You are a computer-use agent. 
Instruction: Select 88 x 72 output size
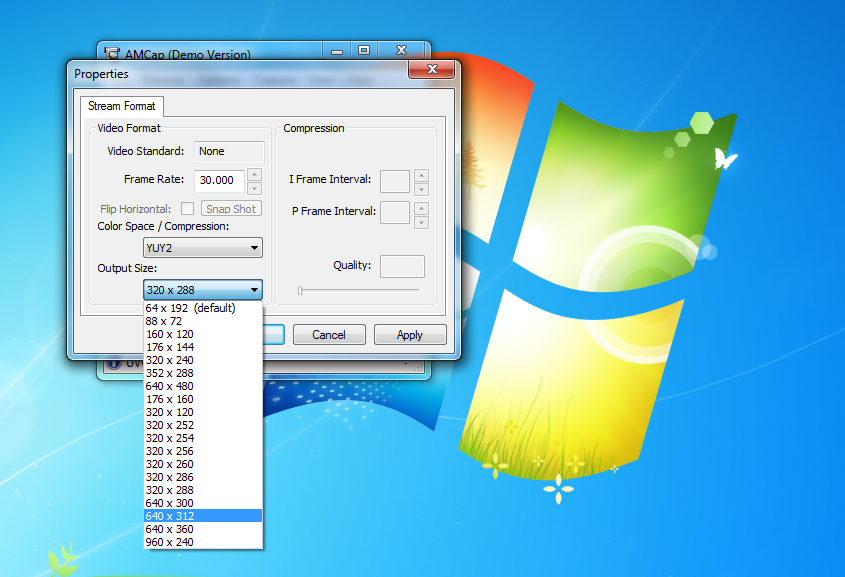pos(203,321)
